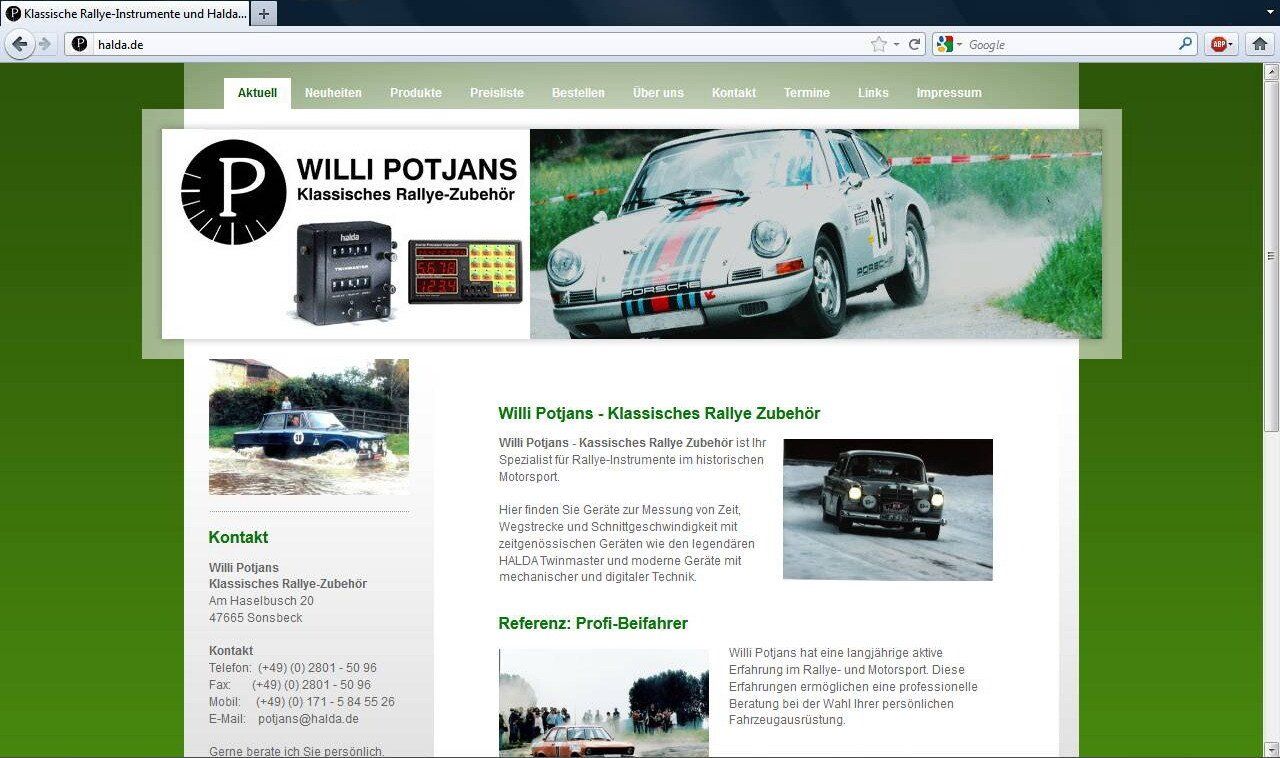Viewport: 1280px width, 758px height.
Task: Click the search magnifying glass icon
Action: tap(1185, 44)
